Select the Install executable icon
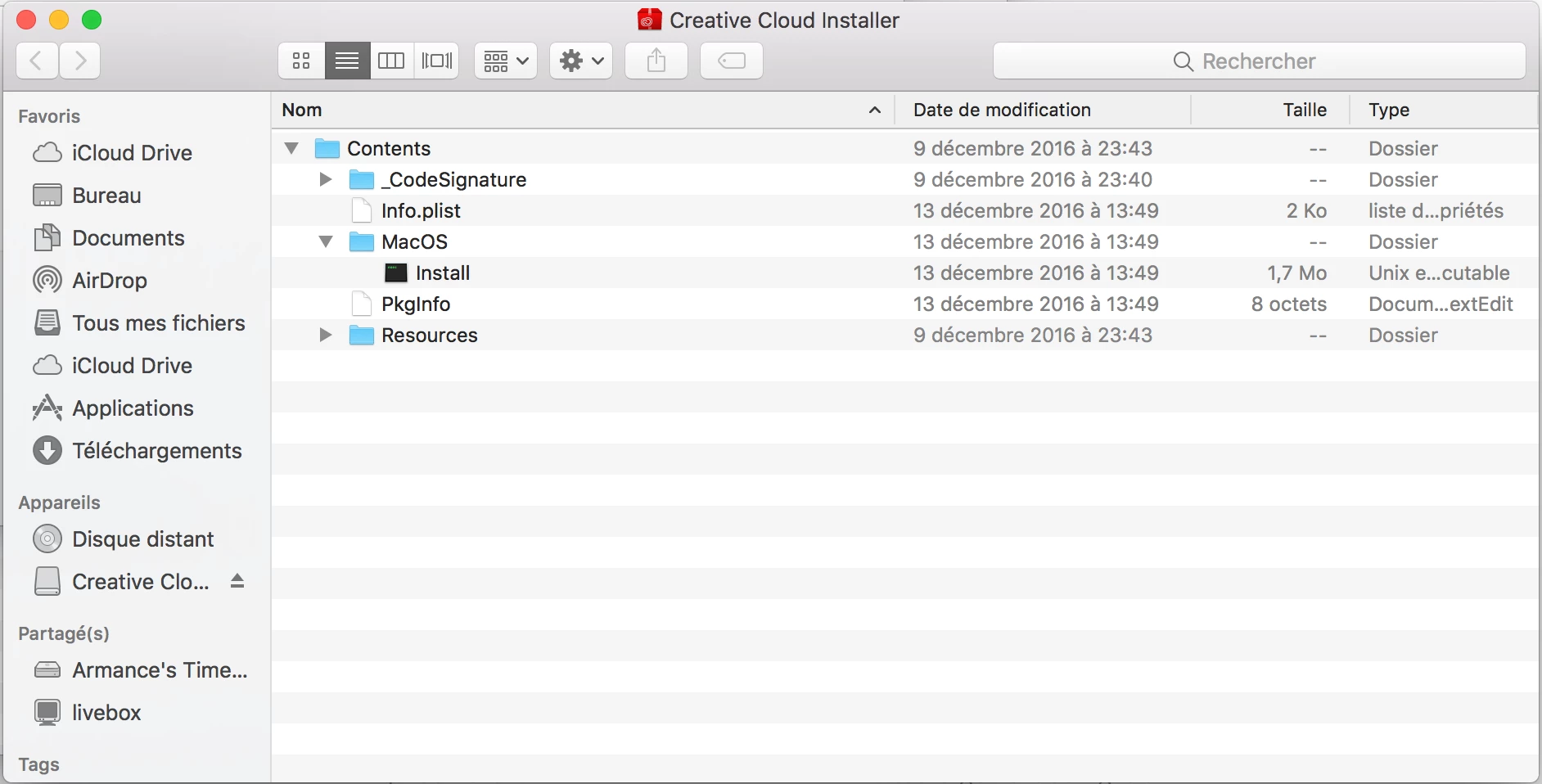Image resolution: width=1542 pixels, height=784 pixels. pos(396,273)
